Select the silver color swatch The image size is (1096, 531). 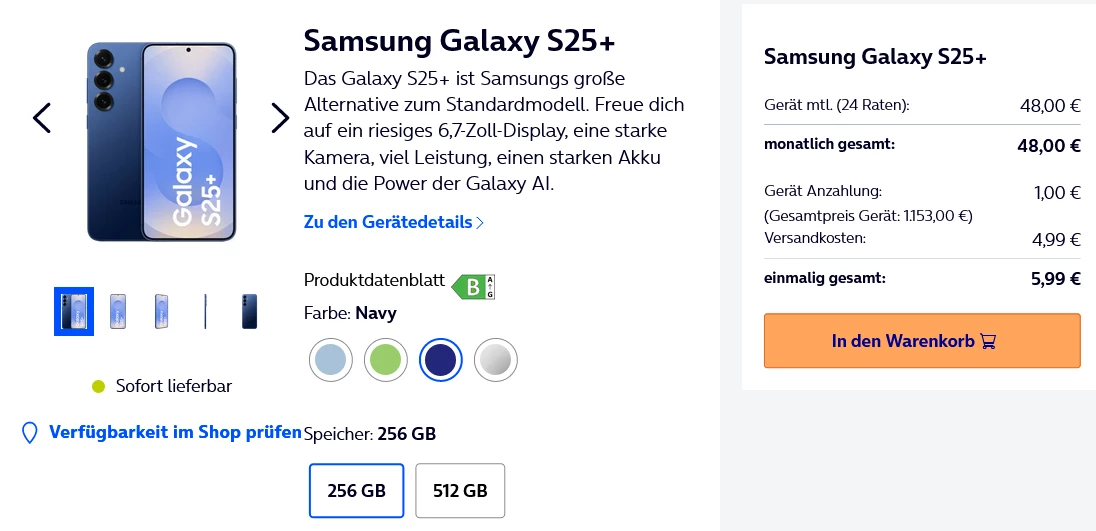[x=494, y=360]
